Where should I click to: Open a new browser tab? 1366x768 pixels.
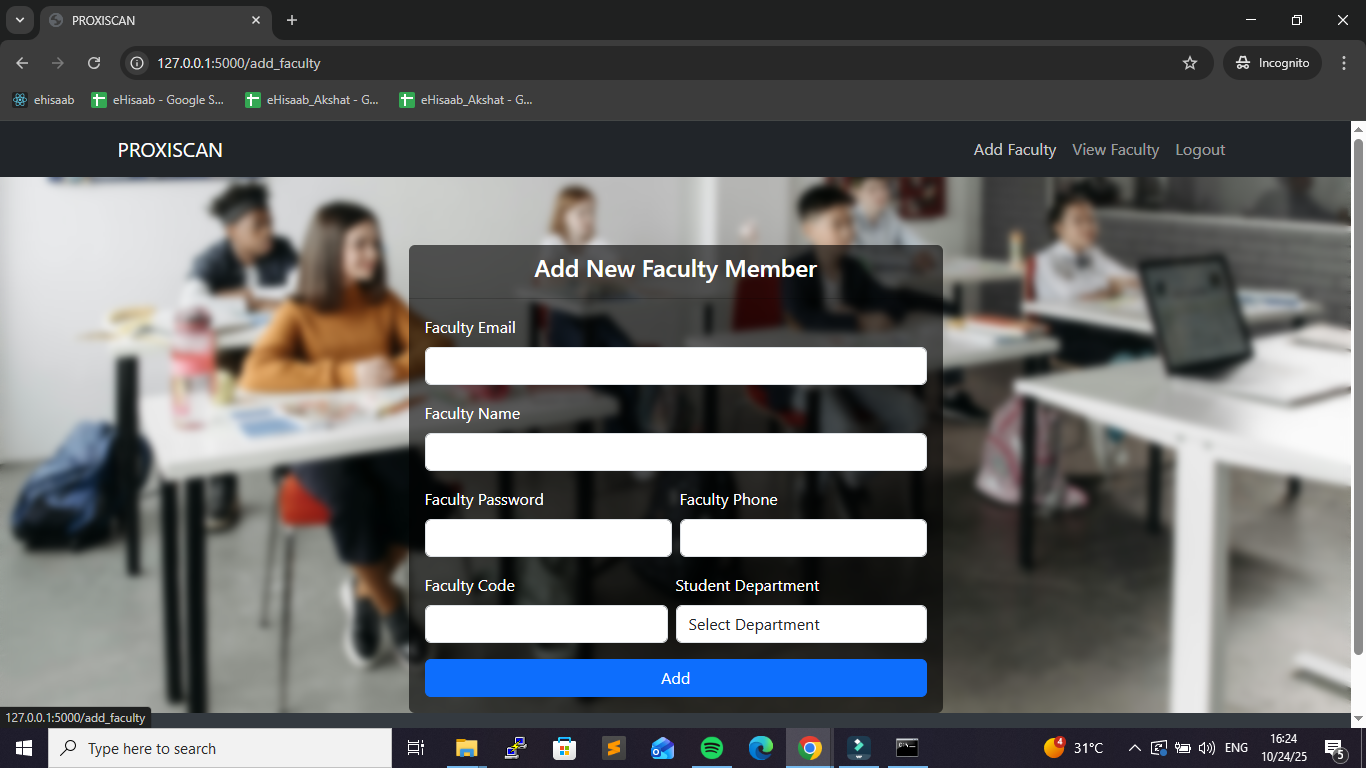coord(292,20)
